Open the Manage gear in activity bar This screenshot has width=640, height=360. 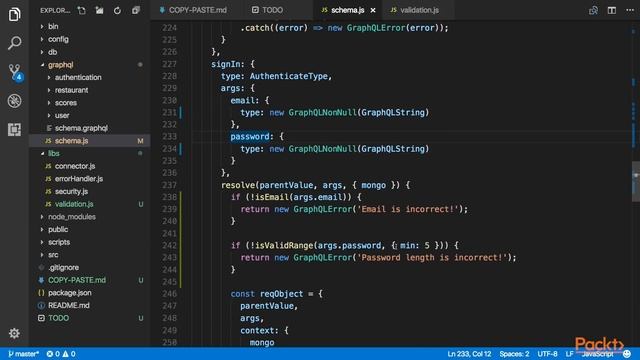point(14,333)
